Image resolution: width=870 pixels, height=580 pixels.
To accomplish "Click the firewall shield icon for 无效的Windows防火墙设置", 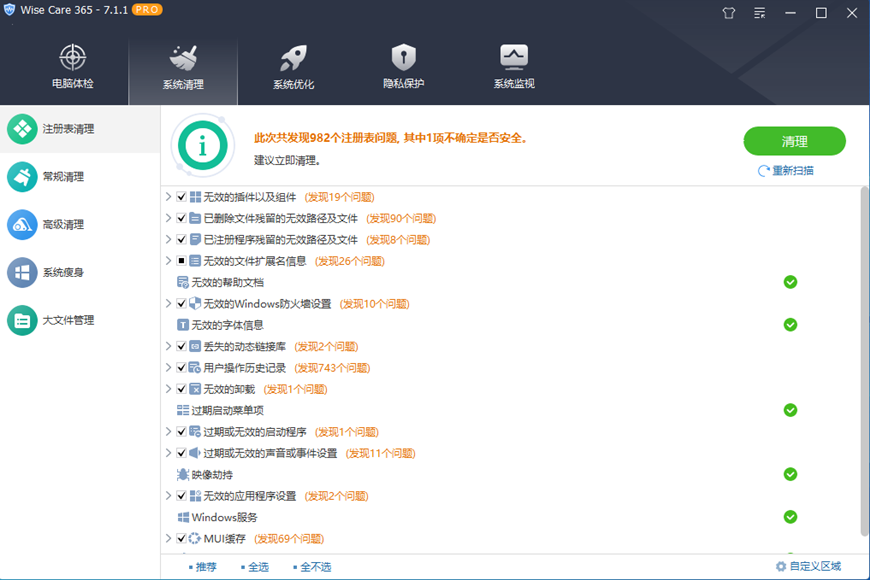I will click(x=195, y=304).
